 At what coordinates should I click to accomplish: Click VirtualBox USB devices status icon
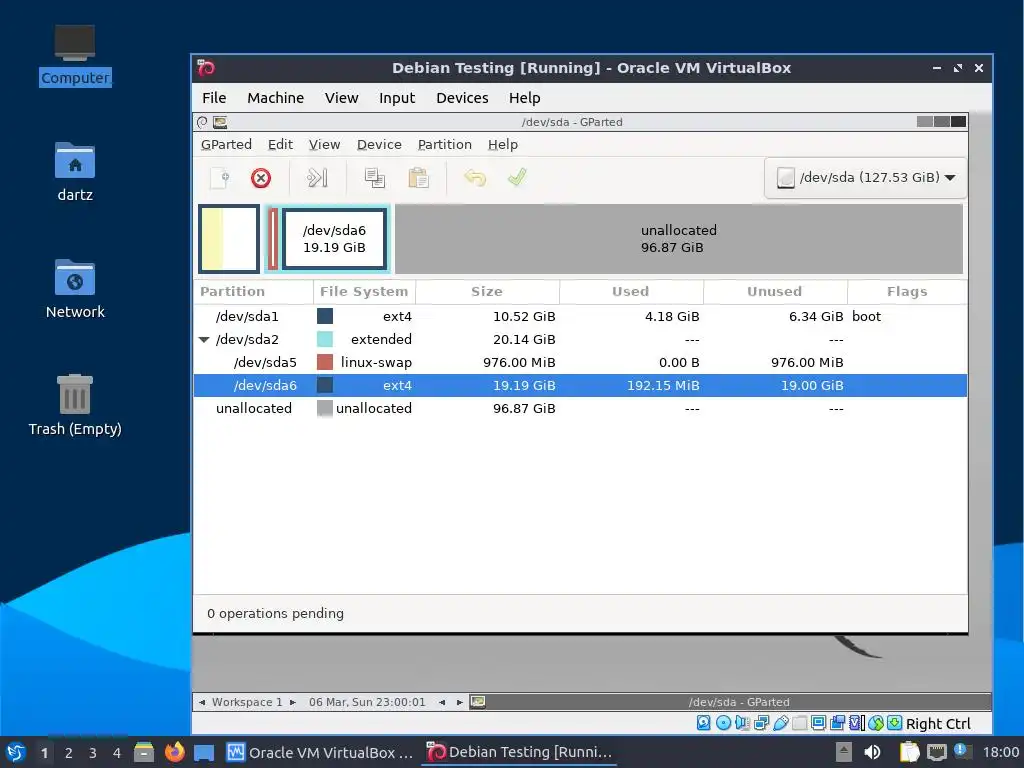780,723
